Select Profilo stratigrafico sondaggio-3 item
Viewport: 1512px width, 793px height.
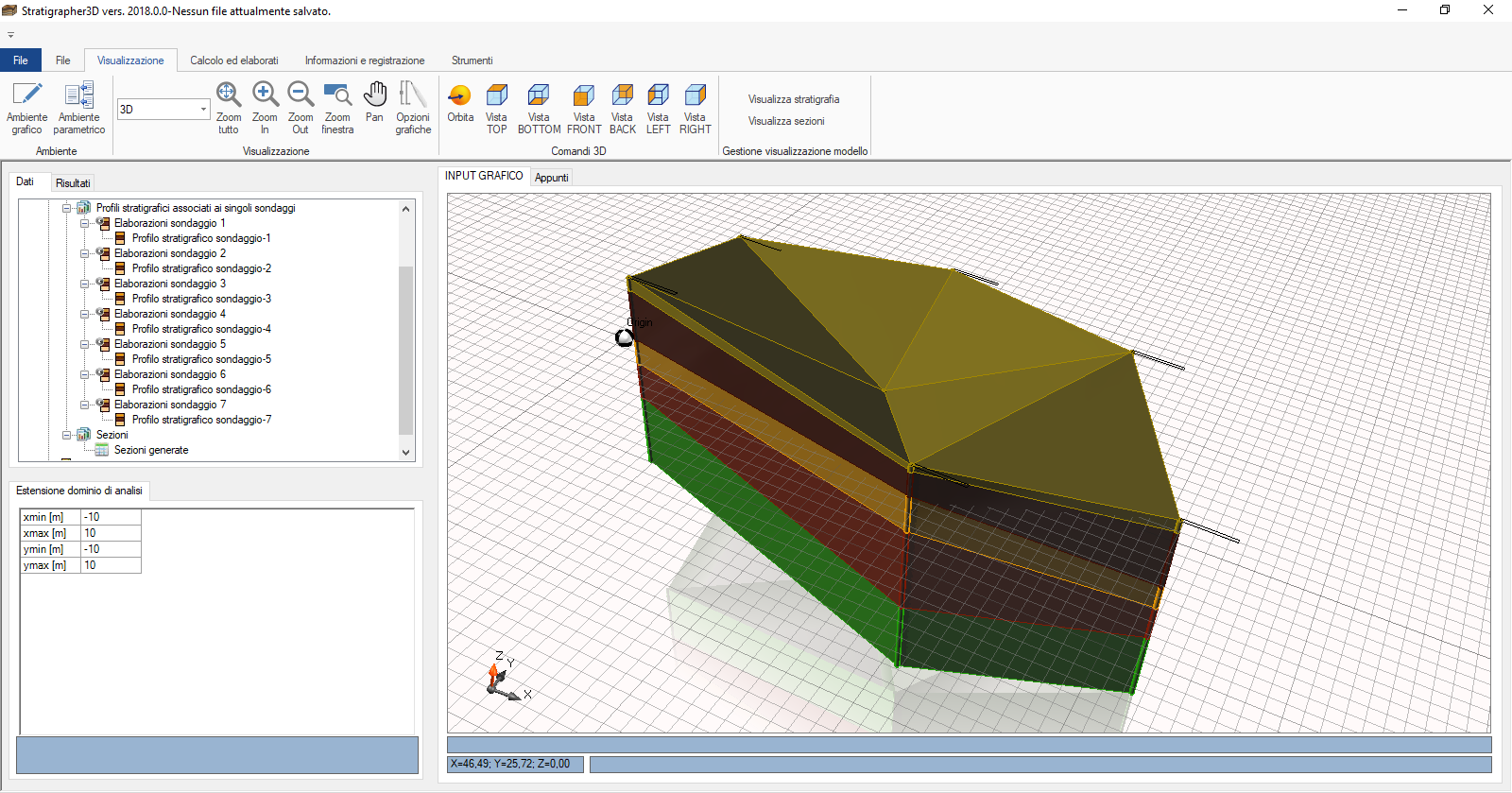tap(201, 299)
